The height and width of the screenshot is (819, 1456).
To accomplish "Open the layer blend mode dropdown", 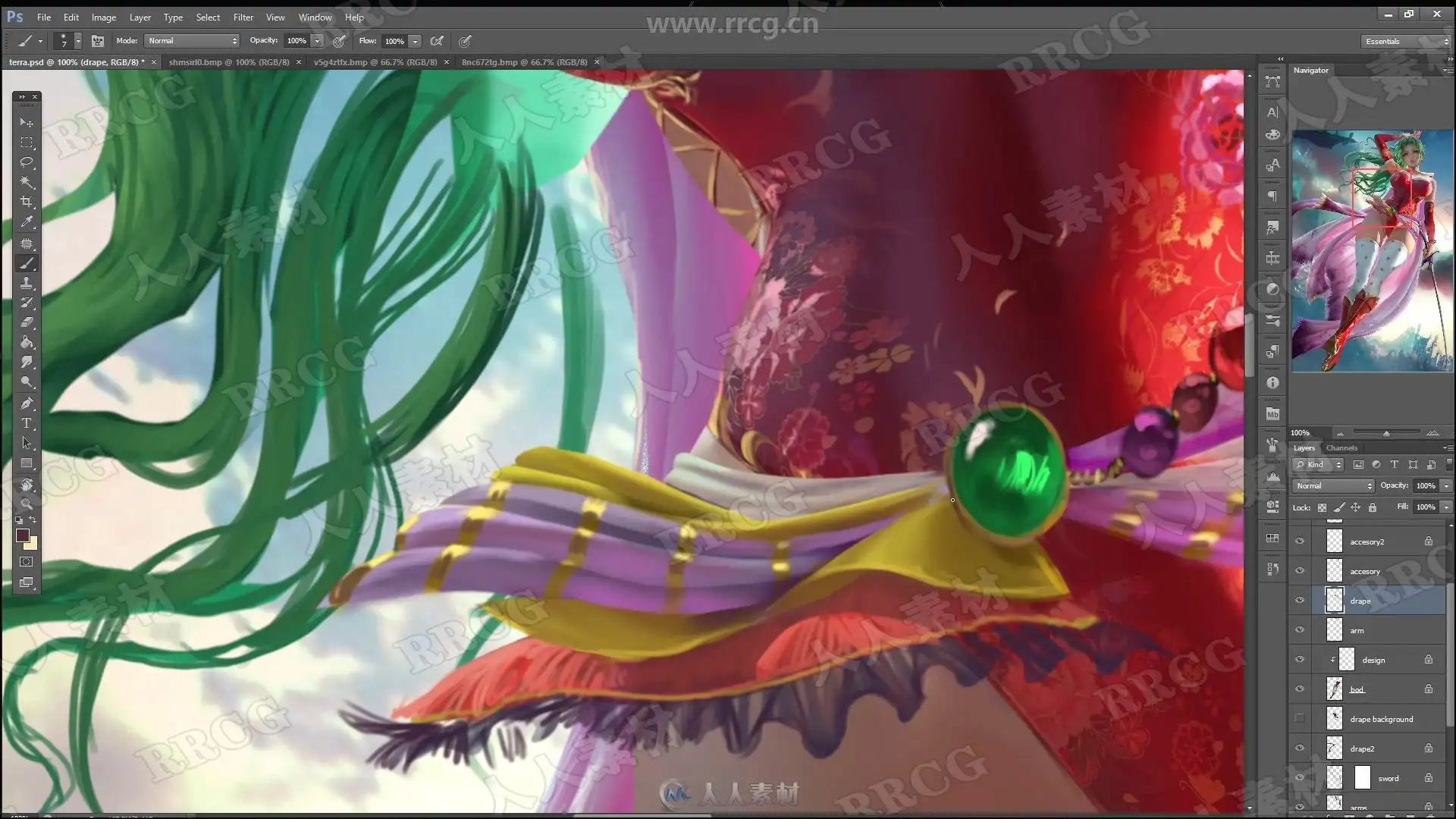I will pos(1334,486).
